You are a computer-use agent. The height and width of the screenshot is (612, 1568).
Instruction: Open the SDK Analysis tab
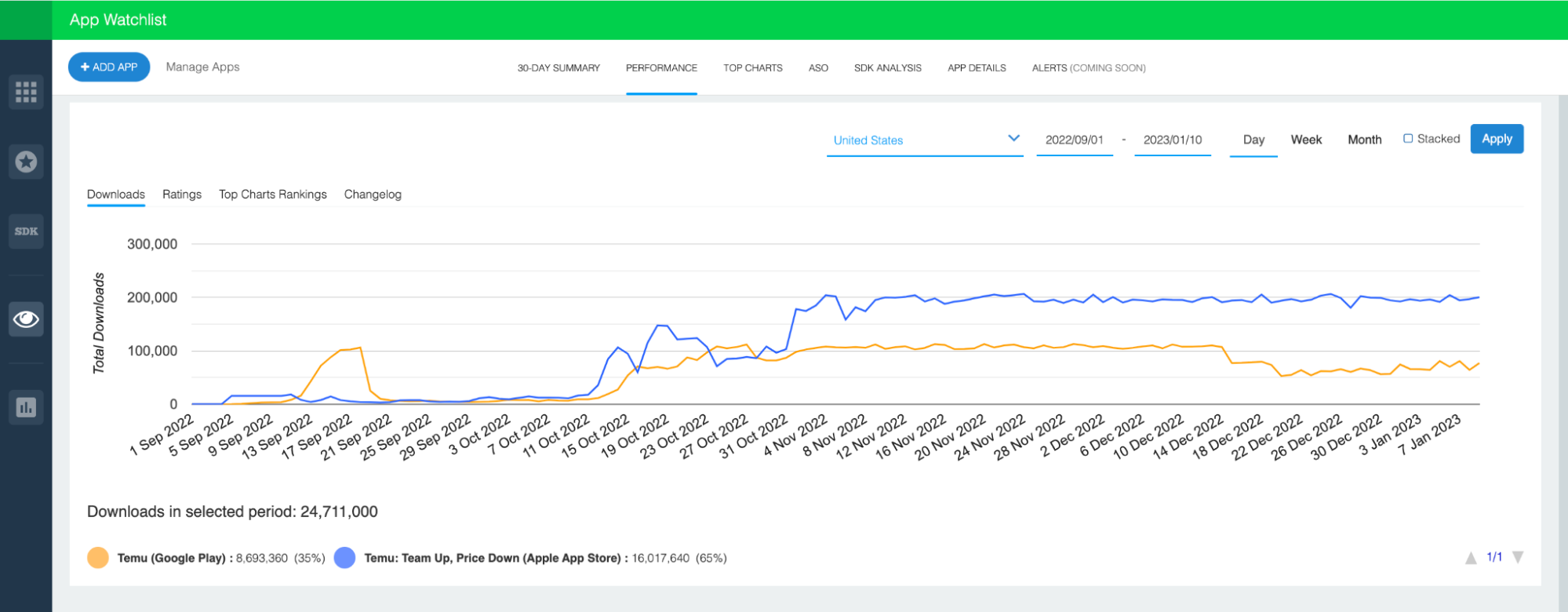(x=888, y=68)
